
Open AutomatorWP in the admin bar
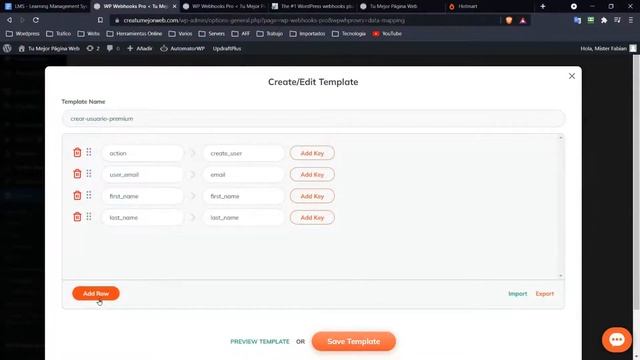pos(182,48)
